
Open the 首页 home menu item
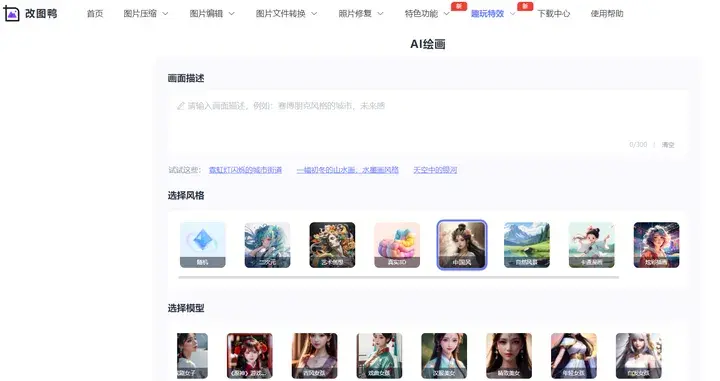pyautogui.click(x=95, y=14)
